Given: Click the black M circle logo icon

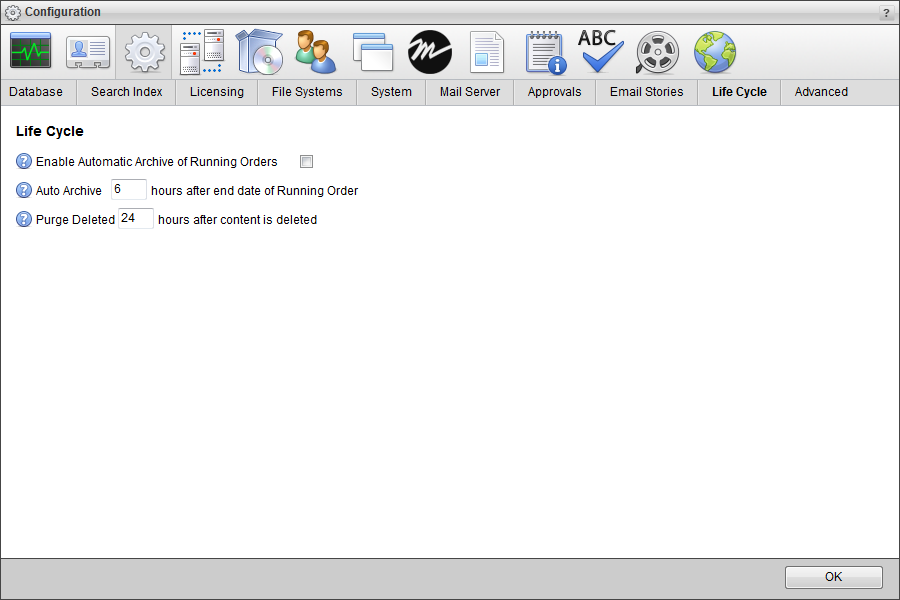Looking at the screenshot, I should (x=430, y=51).
